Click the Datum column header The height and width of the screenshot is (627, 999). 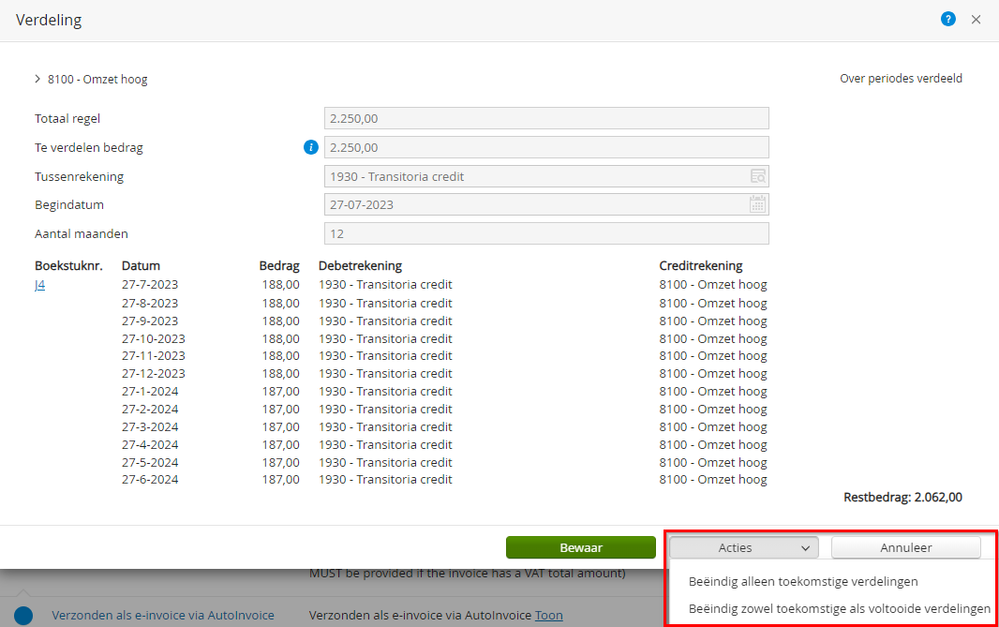(x=141, y=266)
